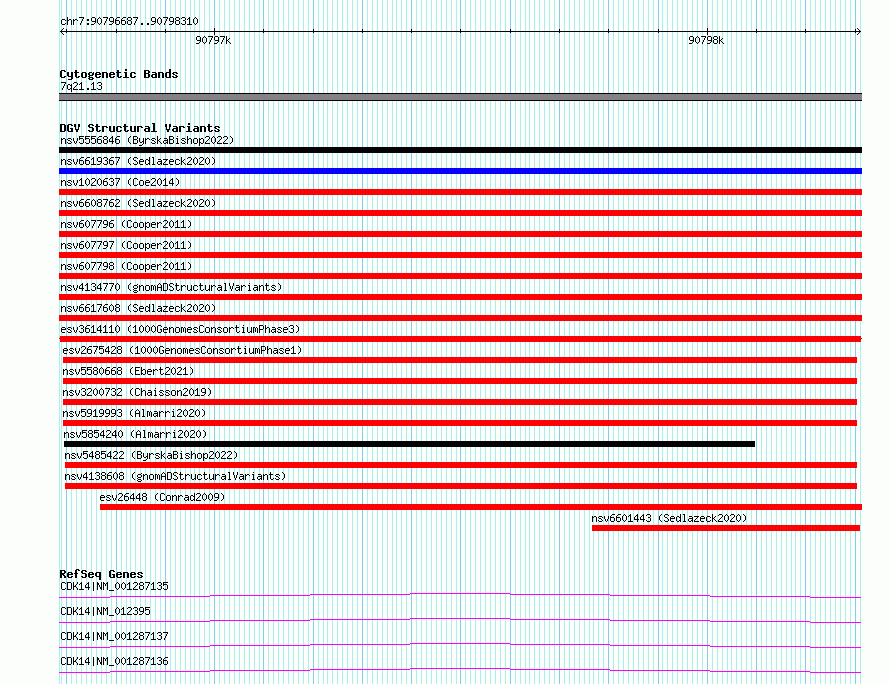Click the short red bar of nsv6601443
The width and height of the screenshot is (890, 684).
726,528
